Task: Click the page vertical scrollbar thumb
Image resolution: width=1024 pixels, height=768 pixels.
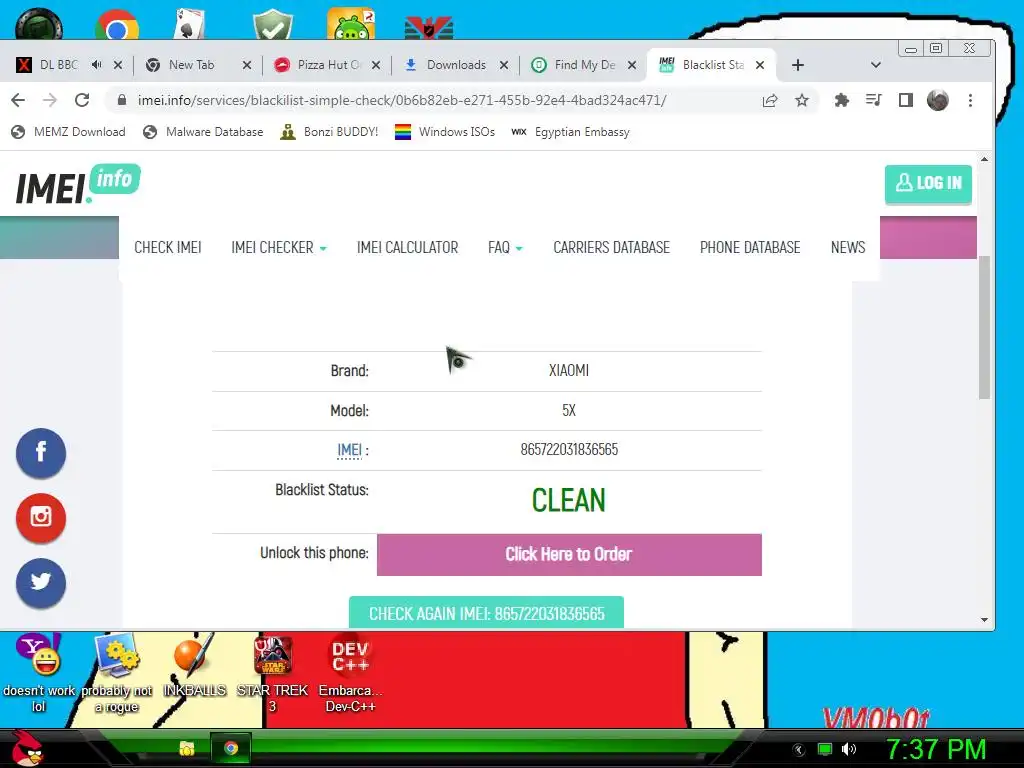Action: tap(984, 327)
